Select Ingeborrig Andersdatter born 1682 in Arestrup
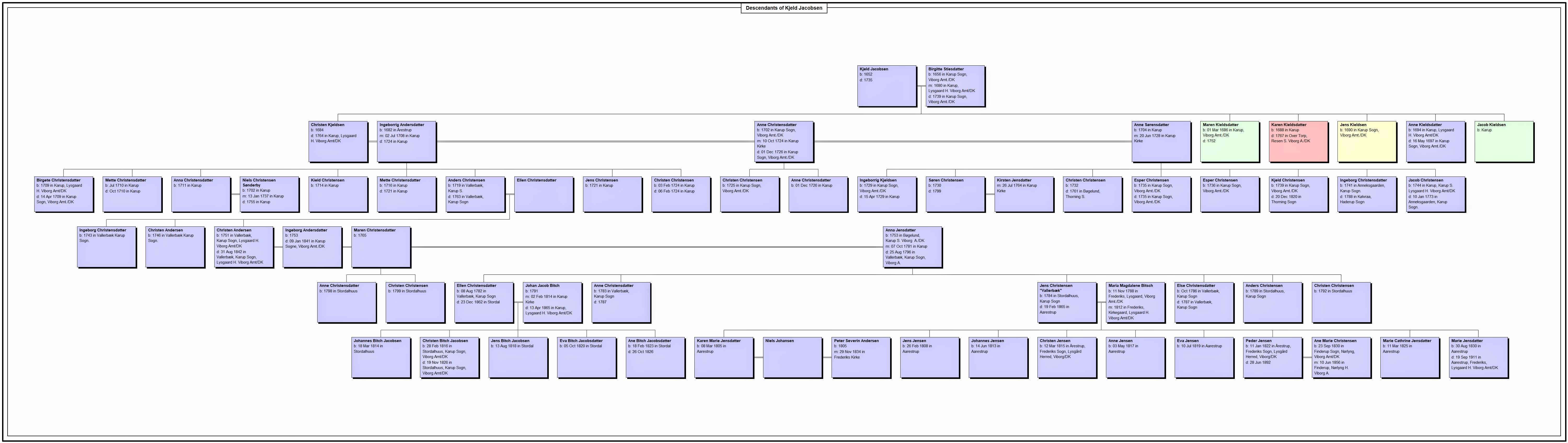 (407, 141)
